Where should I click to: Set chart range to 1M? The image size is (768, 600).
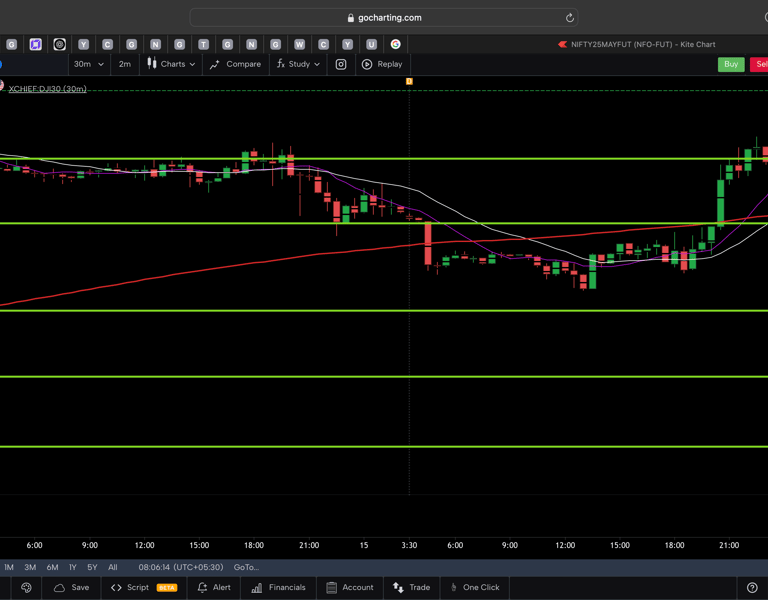point(9,567)
